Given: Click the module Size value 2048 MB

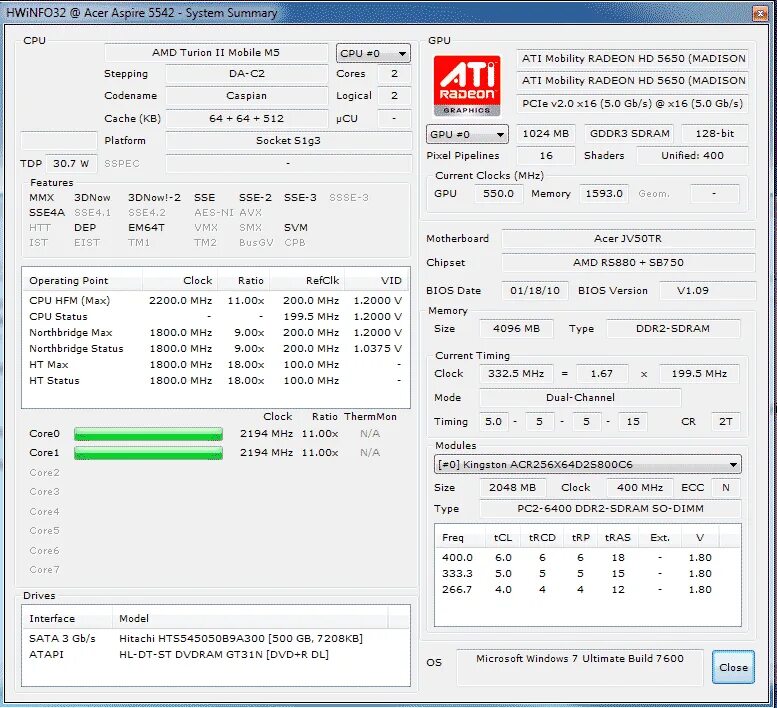Looking at the screenshot, I should coord(512,488).
